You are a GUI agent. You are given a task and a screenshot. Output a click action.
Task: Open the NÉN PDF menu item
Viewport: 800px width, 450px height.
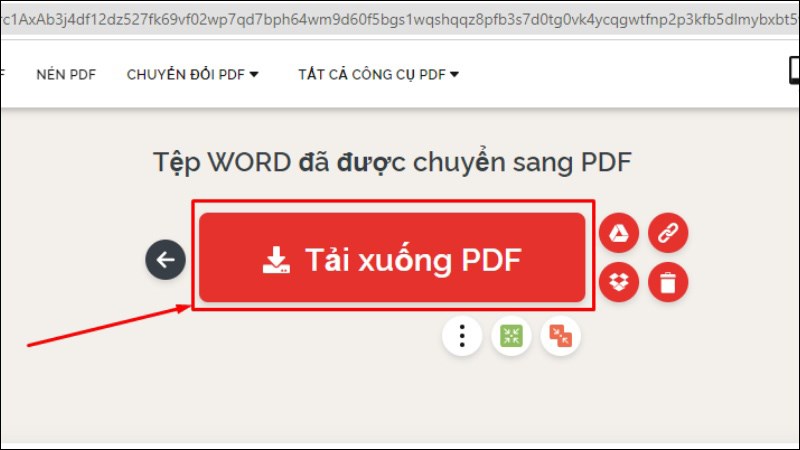[x=66, y=74]
